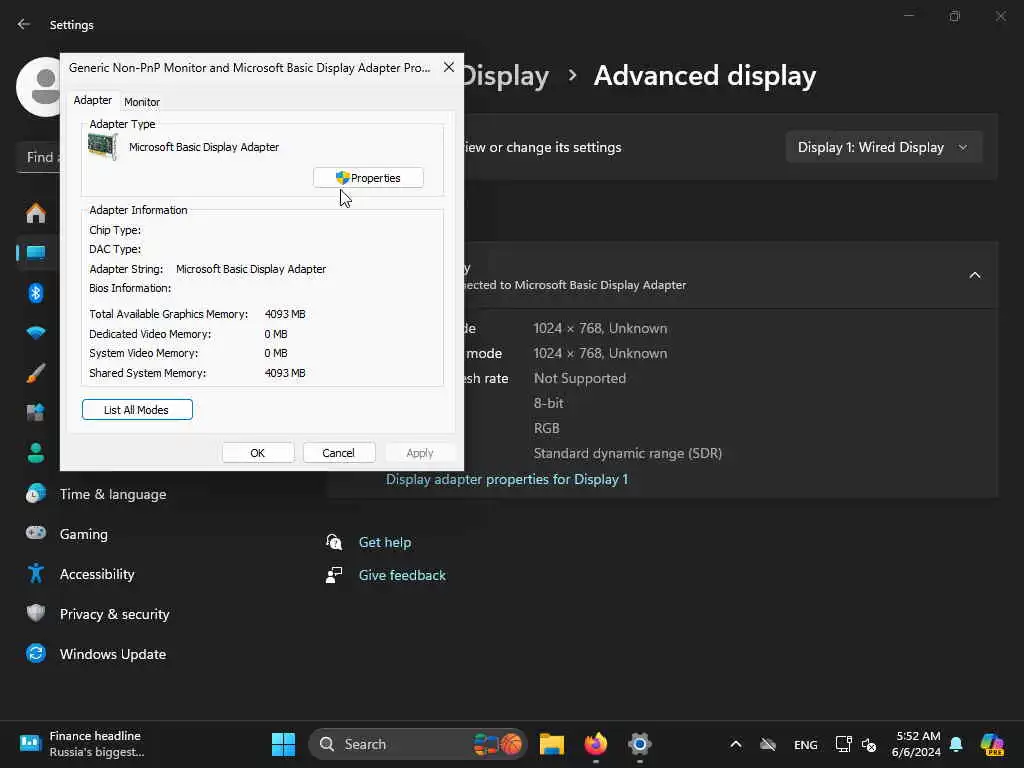Click the Gaming controller icon
Screen dimensions: 1024x768
(36, 533)
